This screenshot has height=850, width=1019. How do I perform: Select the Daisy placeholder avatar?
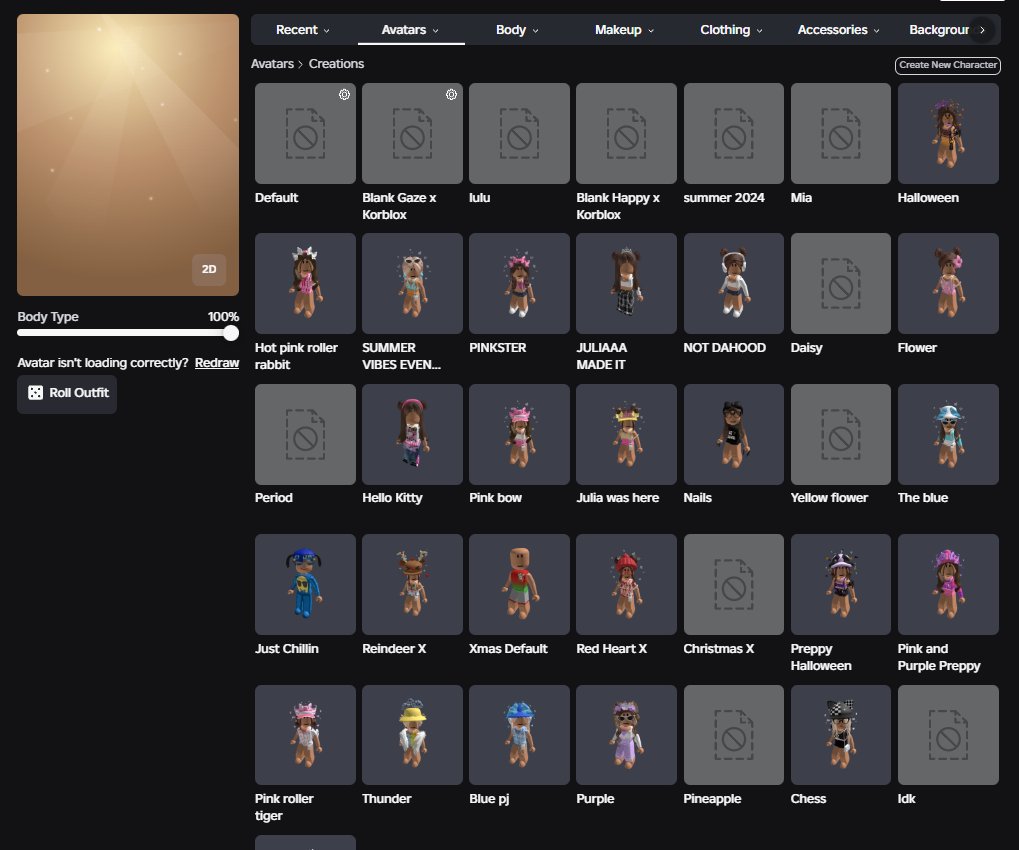[841, 283]
